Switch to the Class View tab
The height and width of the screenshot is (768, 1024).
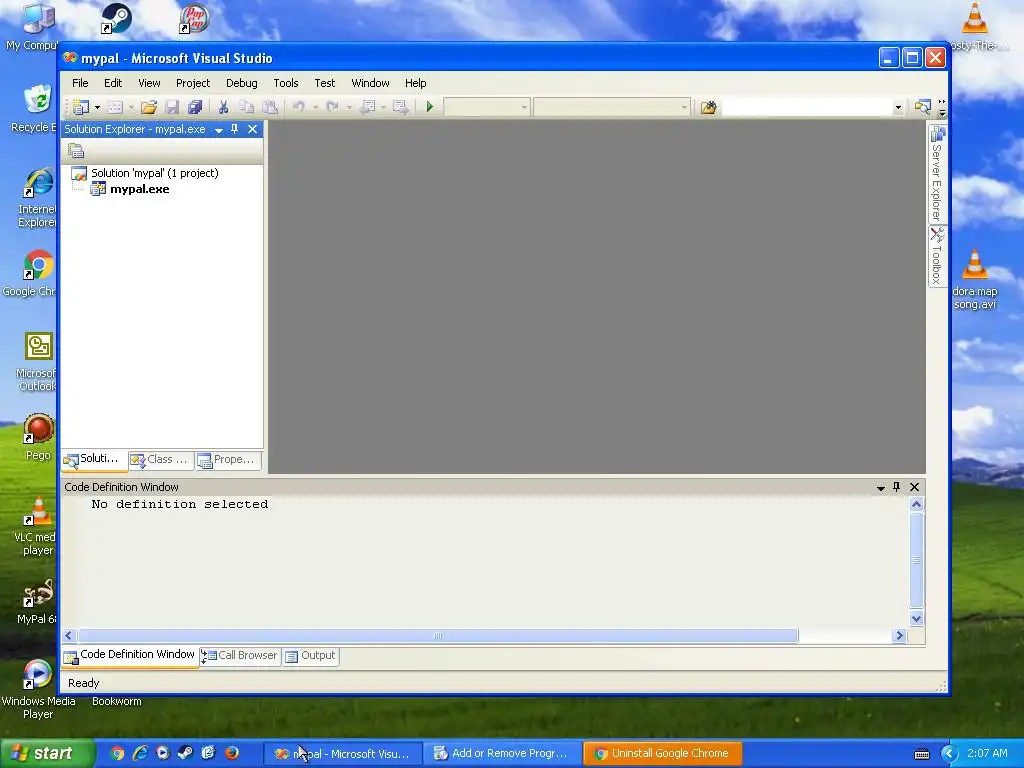(x=160, y=460)
